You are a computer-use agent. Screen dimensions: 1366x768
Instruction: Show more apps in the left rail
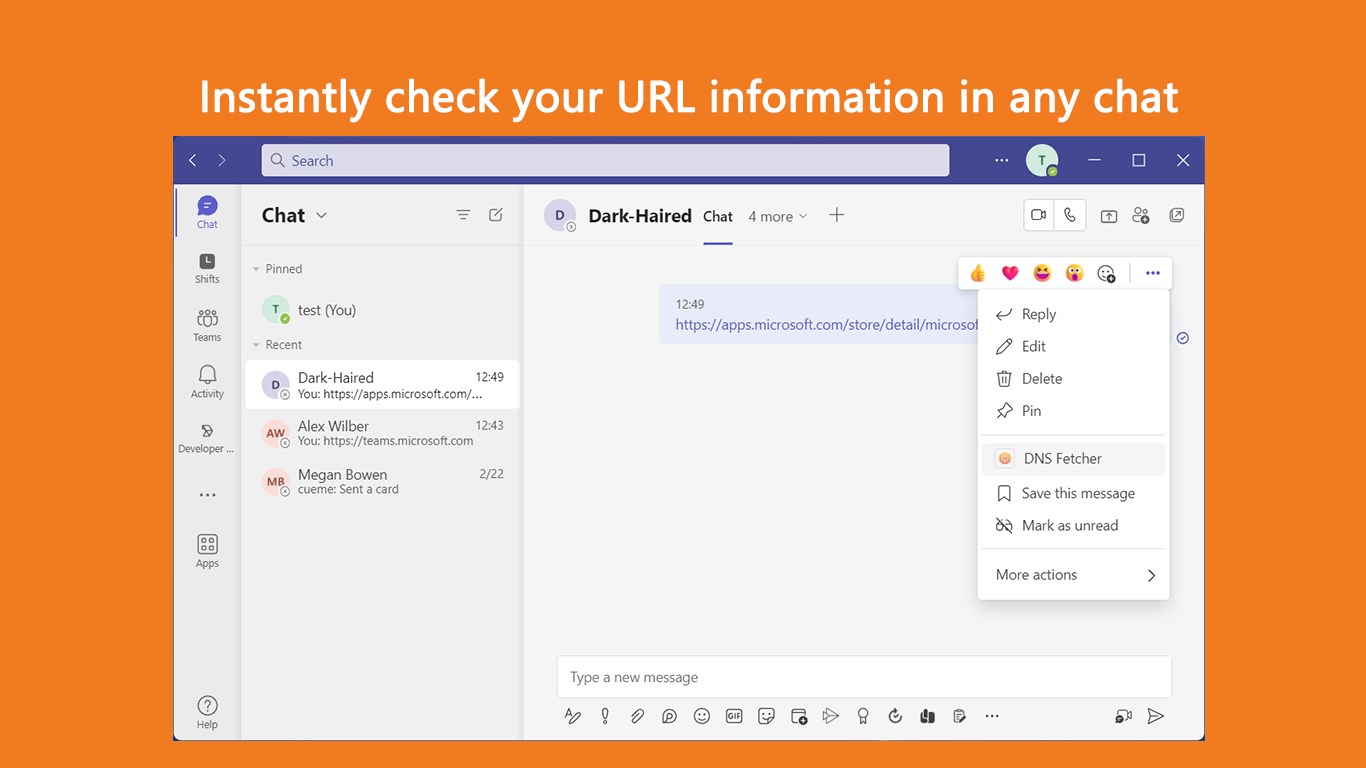point(207,495)
